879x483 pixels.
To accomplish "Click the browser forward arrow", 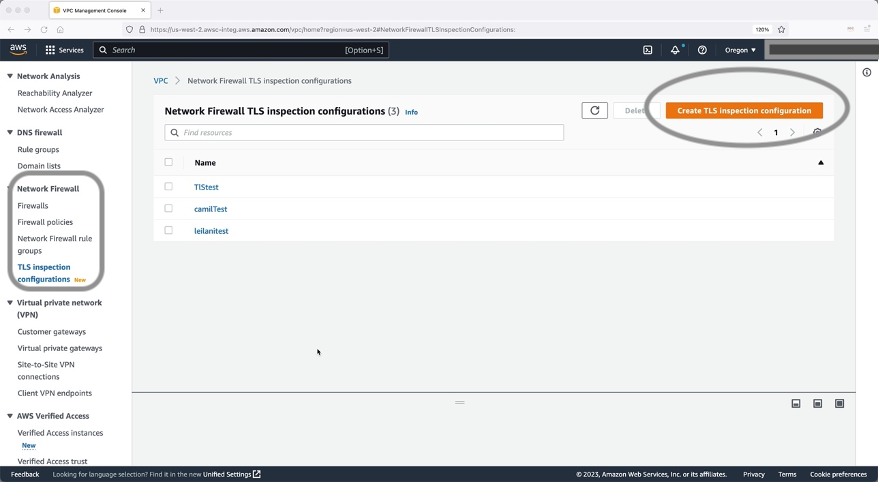I will point(27,30).
